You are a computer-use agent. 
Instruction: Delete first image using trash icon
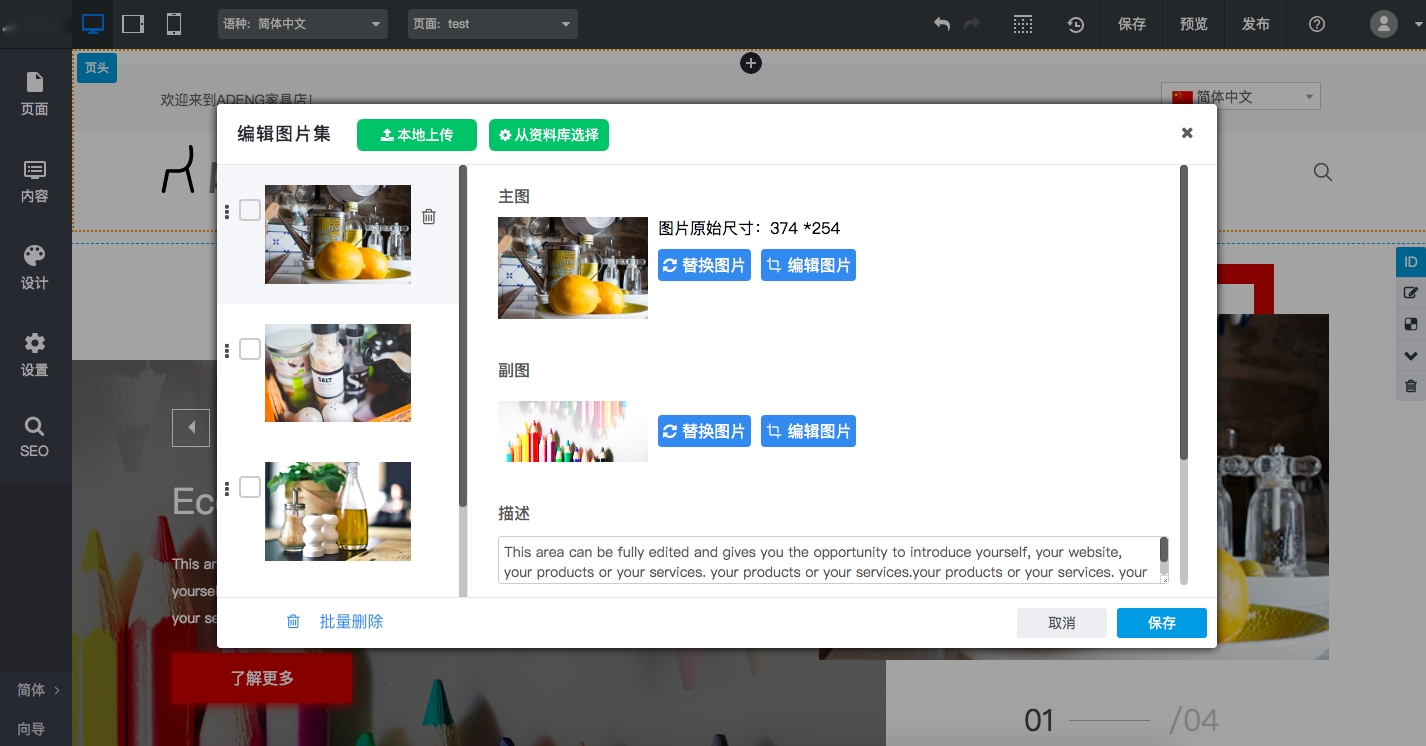point(429,216)
